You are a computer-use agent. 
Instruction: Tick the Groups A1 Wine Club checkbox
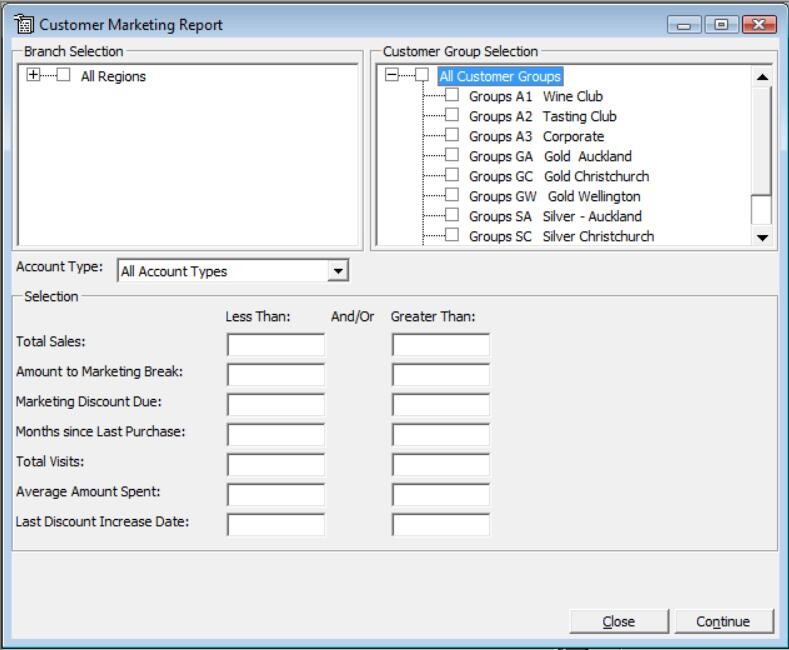coord(452,95)
